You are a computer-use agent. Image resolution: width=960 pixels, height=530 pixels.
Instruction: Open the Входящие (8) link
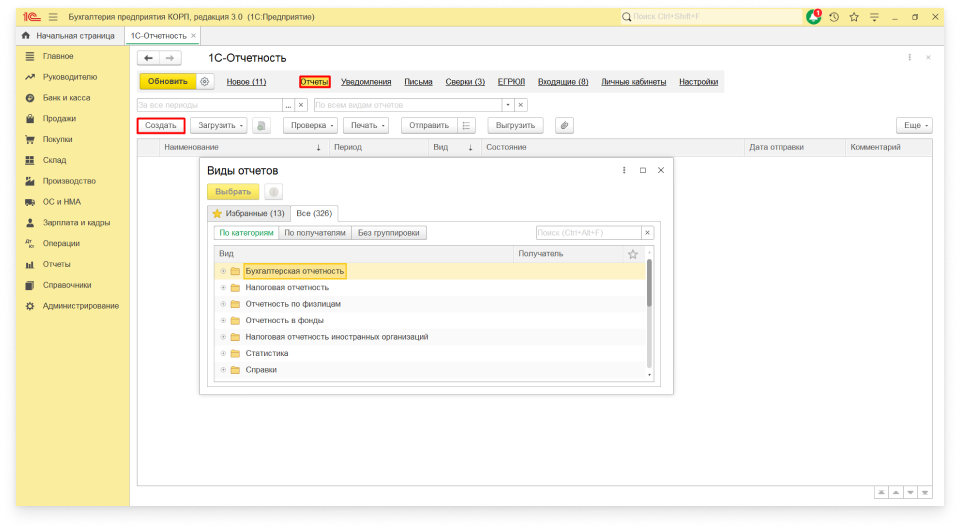tap(563, 82)
